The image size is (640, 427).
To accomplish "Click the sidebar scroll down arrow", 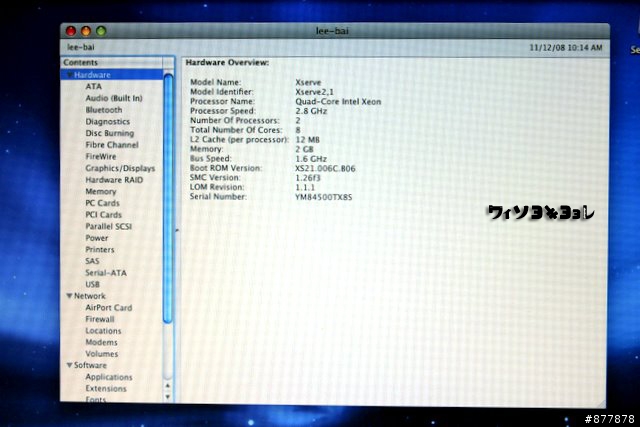I will coord(168,396).
